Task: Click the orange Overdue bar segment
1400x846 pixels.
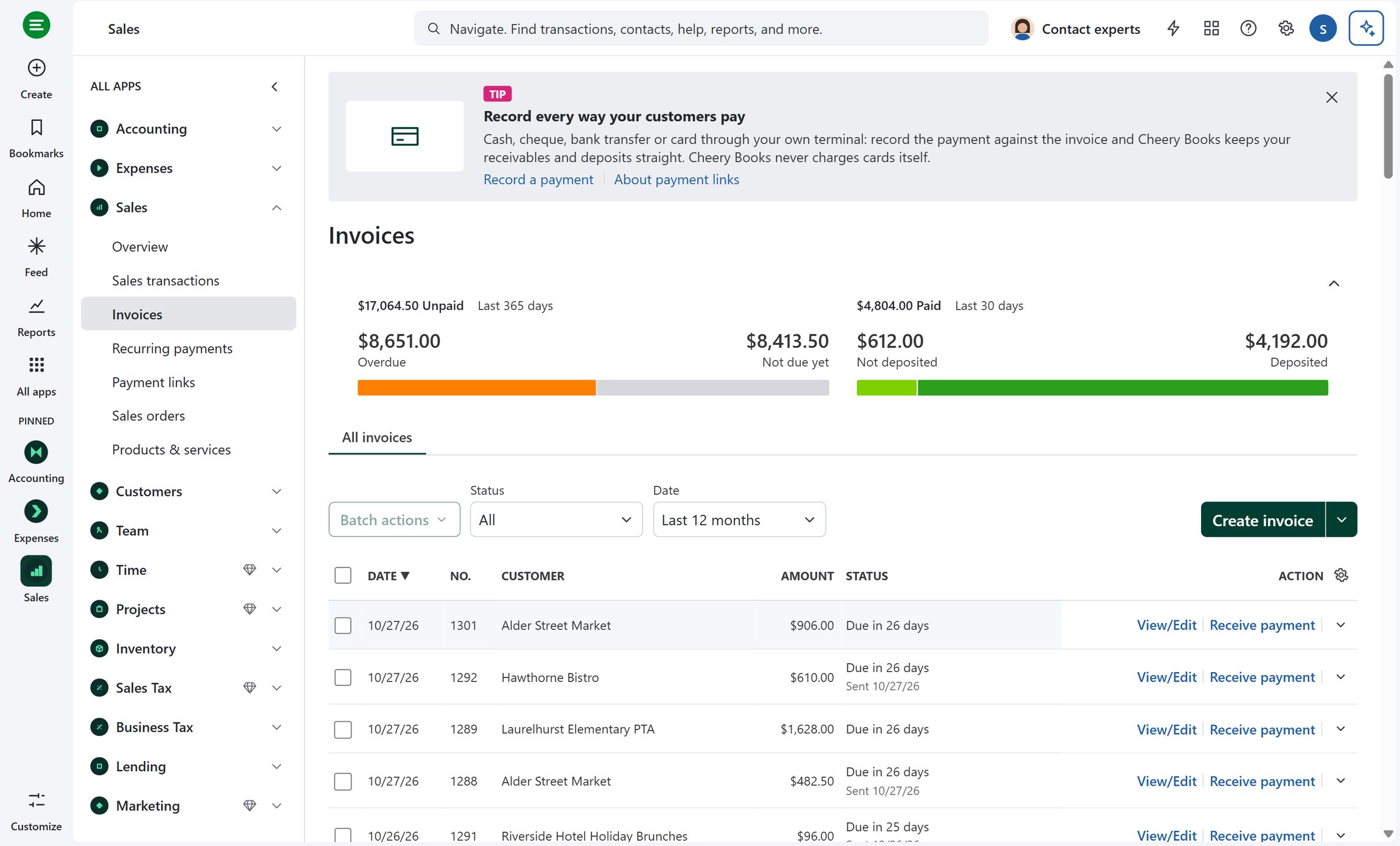Action: (476, 387)
